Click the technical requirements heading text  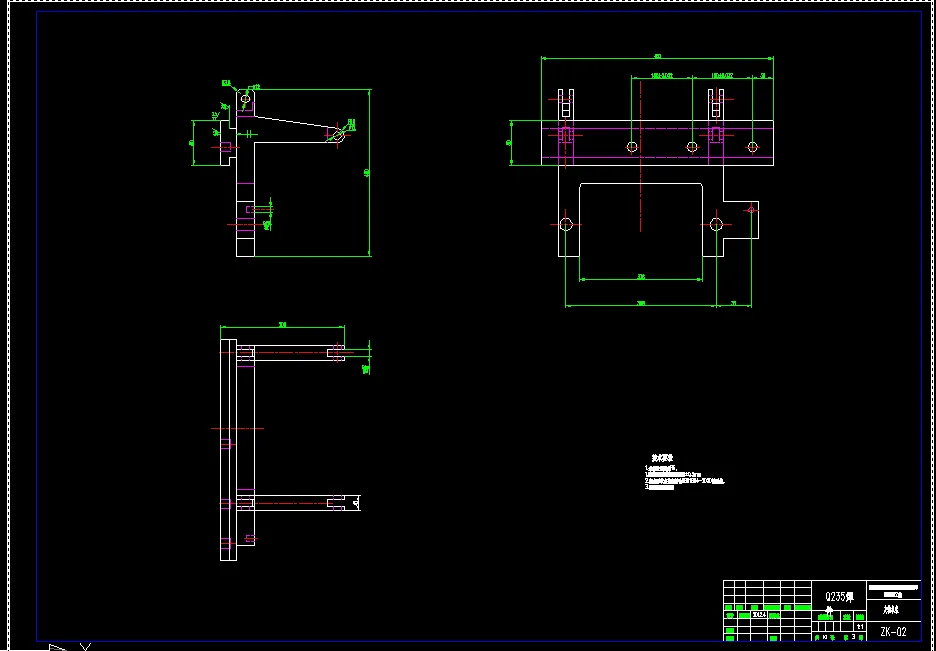coord(662,458)
